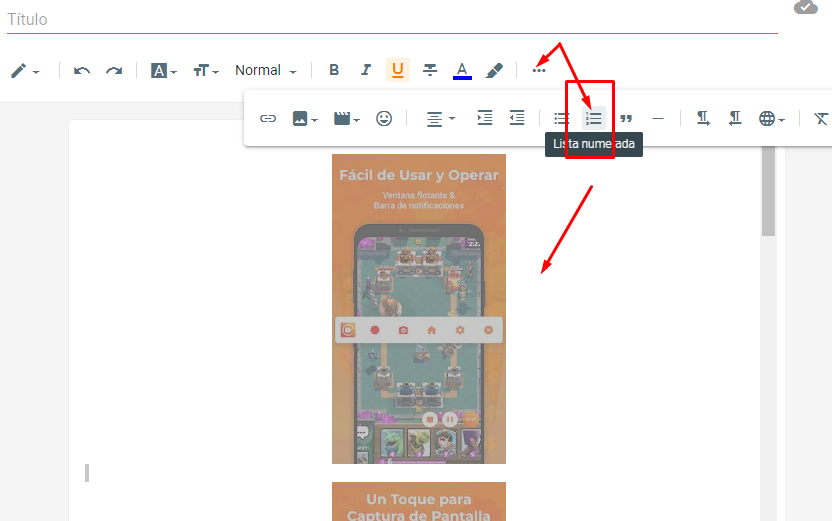Toggle italic formatting

click(x=366, y=70)
